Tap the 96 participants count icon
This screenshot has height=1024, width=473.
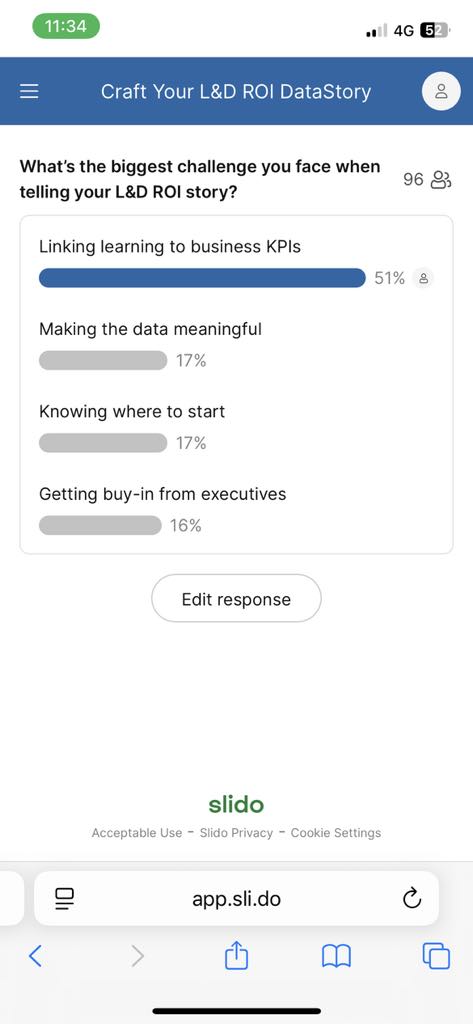[x=441, y=180]
